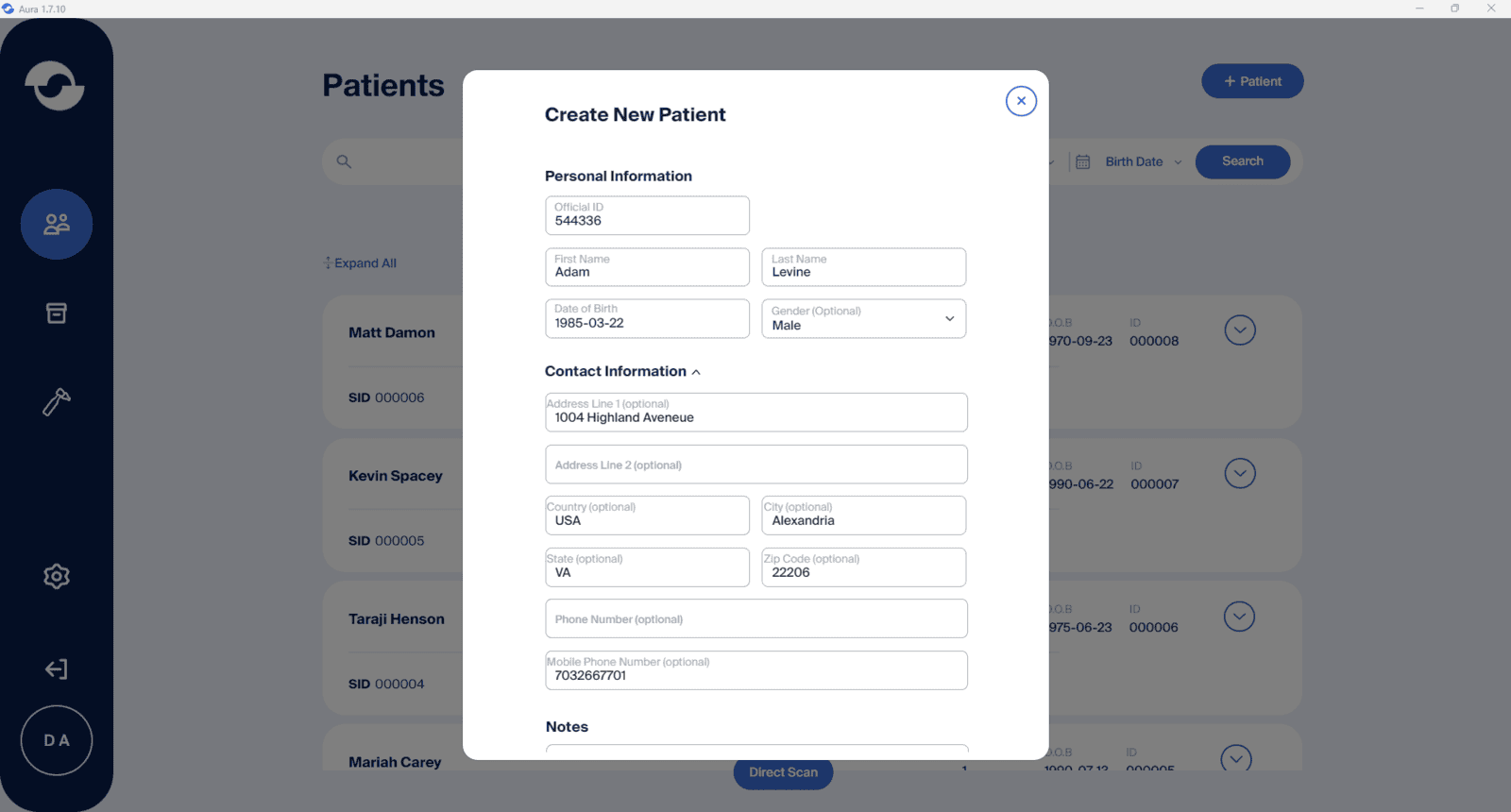
Task: Open the DA user profile avatar
Action: [x=57, y=740]
